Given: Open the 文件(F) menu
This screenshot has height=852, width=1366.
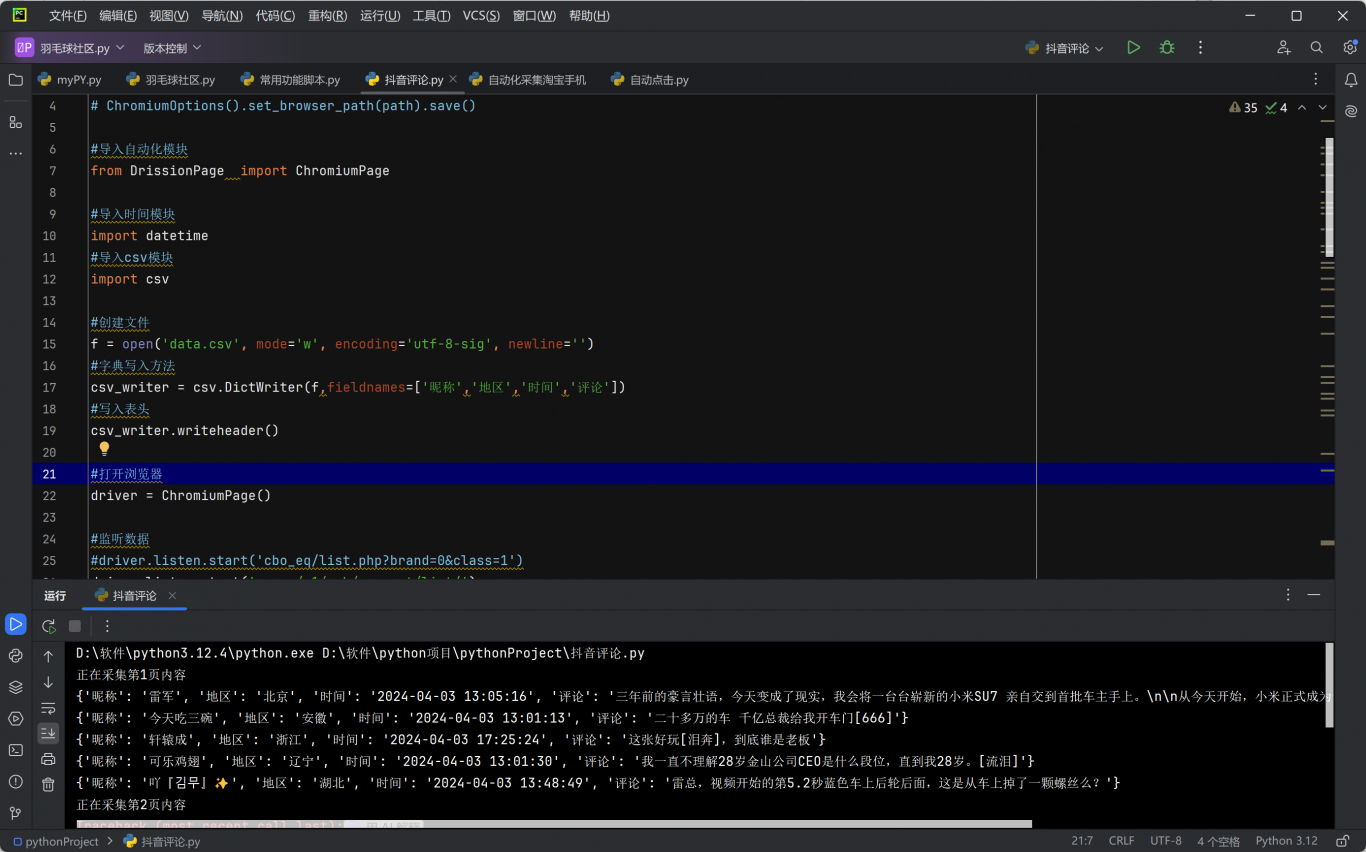Looking at the screenshot, I should (x=68, y=16).
